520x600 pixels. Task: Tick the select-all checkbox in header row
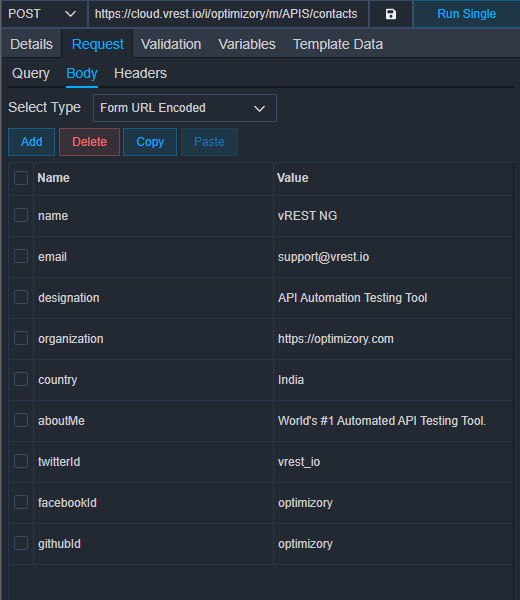21,178
